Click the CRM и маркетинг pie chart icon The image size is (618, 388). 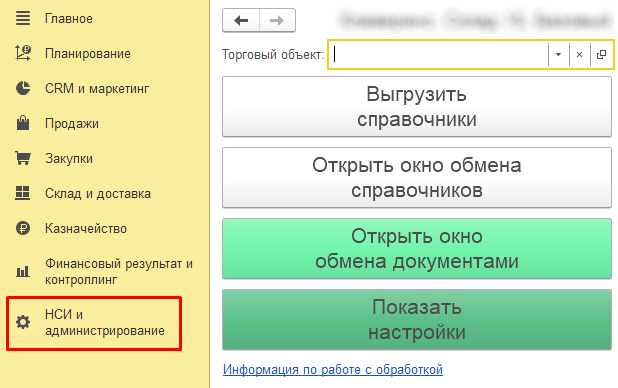click(23, 88)
